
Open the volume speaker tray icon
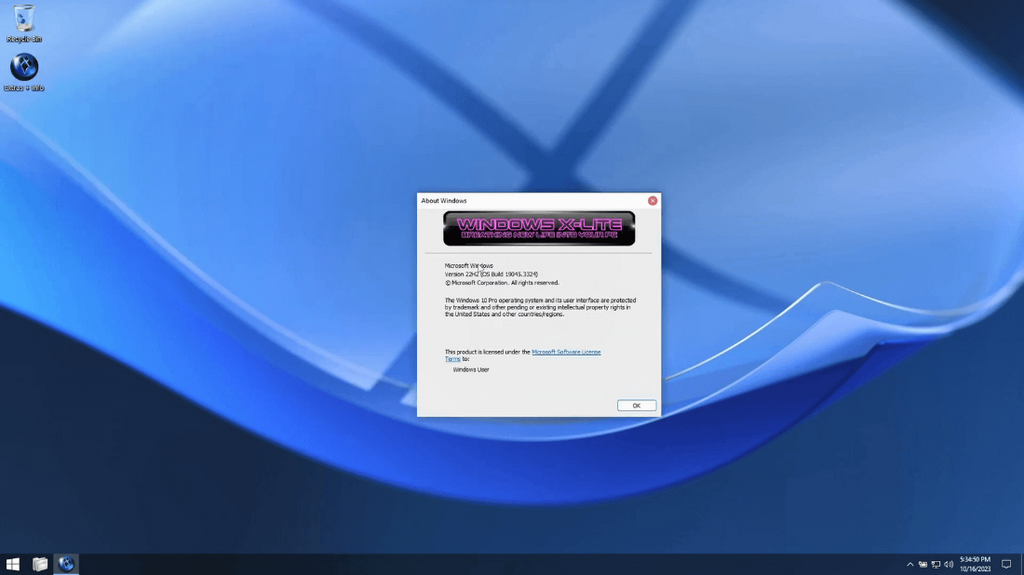(948, 565)
